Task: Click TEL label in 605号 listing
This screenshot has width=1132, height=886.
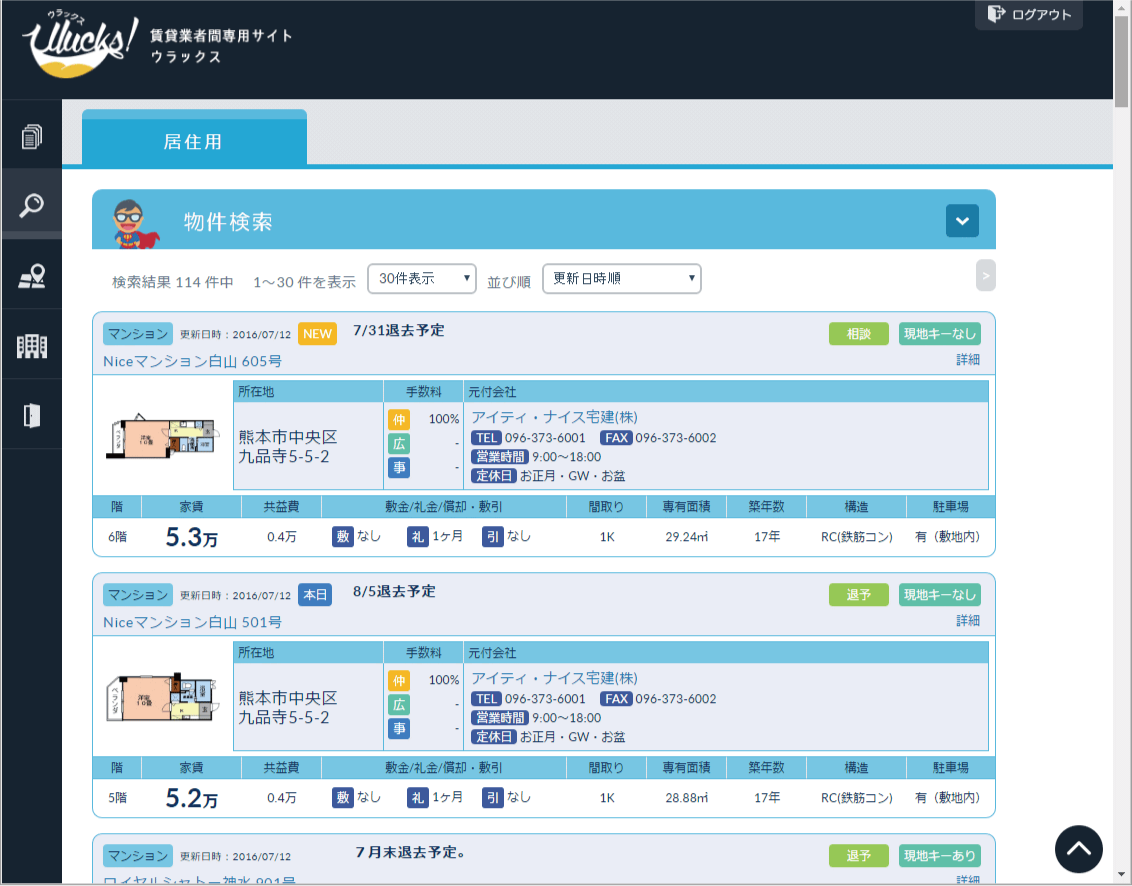Action: [486, 438]
